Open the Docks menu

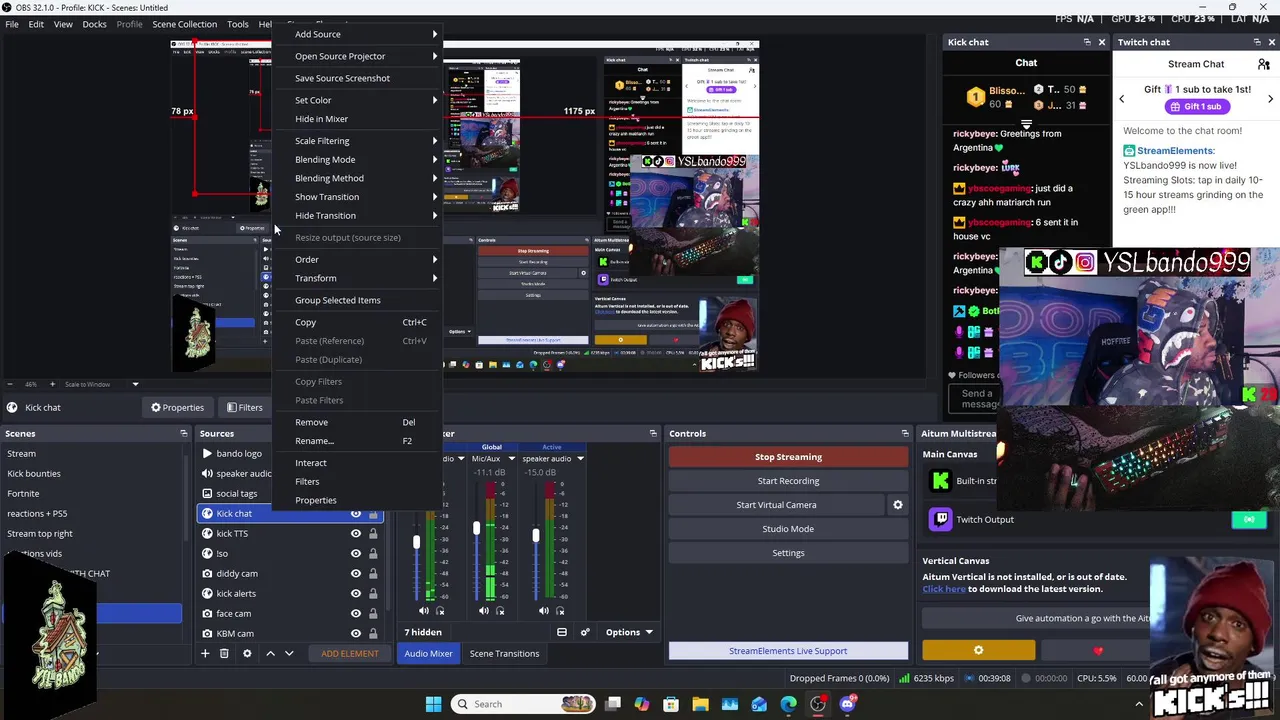(94, 24)
